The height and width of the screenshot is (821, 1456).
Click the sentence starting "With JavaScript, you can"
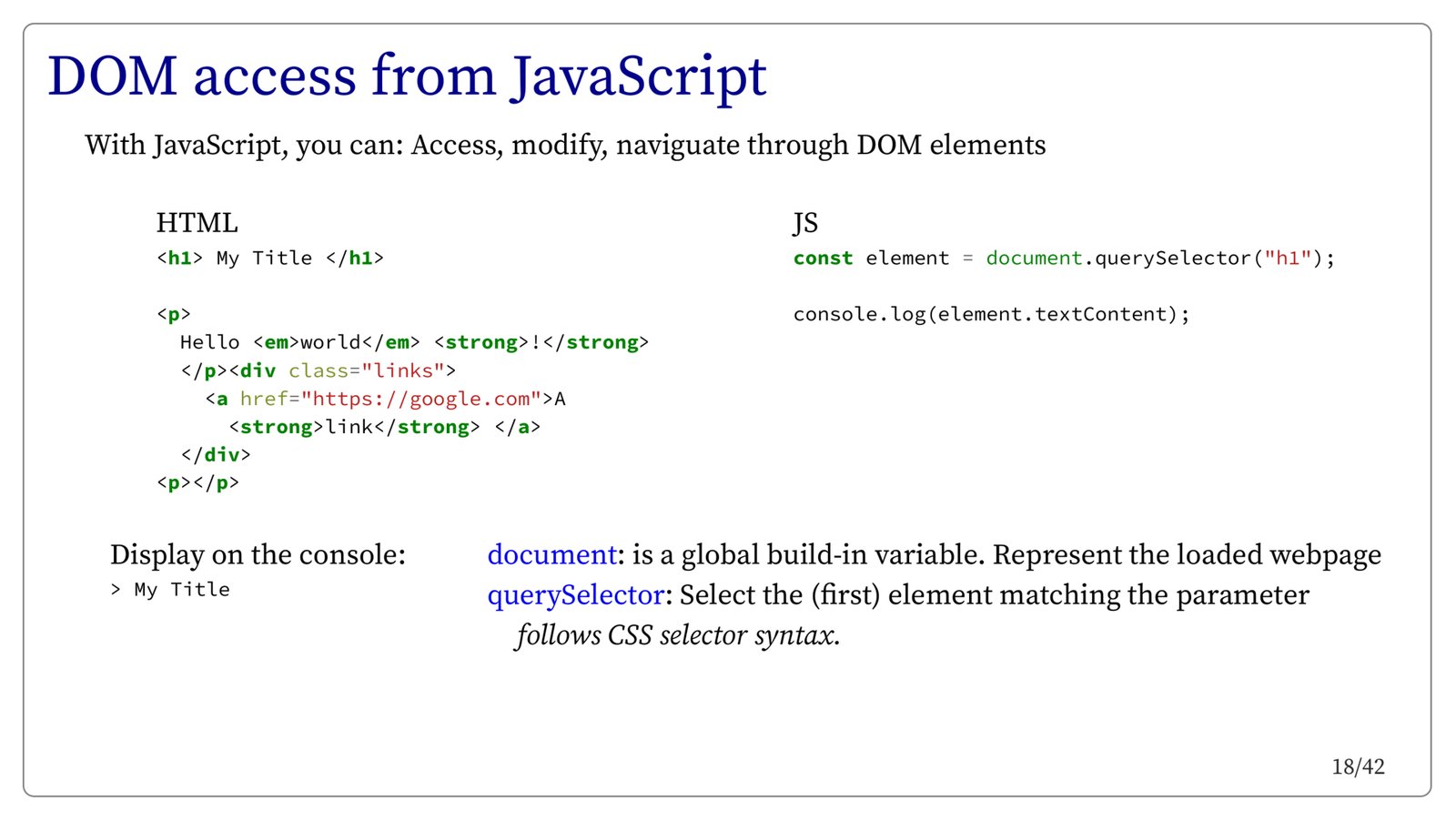[564, 146]
